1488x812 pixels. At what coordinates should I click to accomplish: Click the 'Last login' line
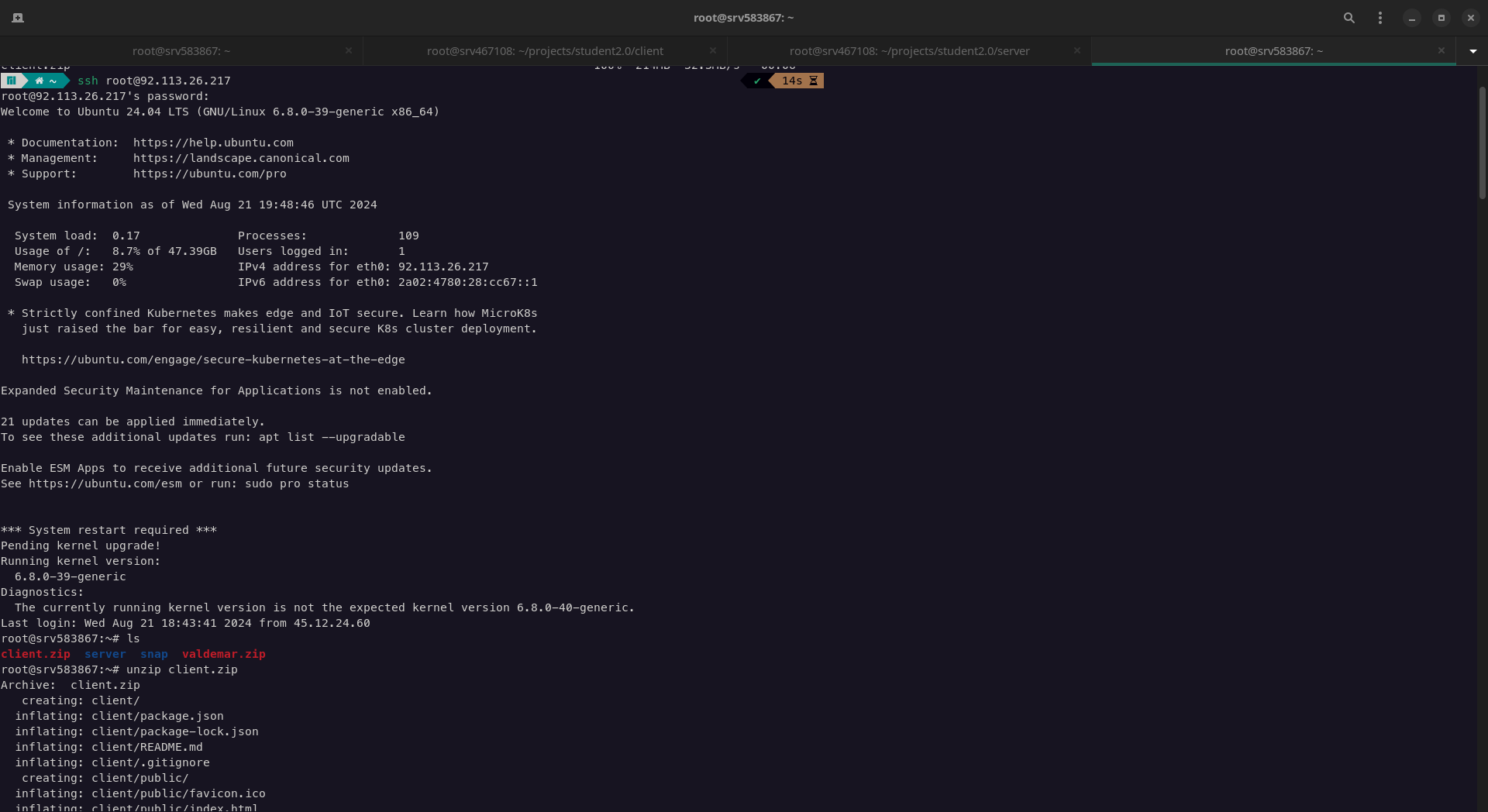[x=185, y=623]
